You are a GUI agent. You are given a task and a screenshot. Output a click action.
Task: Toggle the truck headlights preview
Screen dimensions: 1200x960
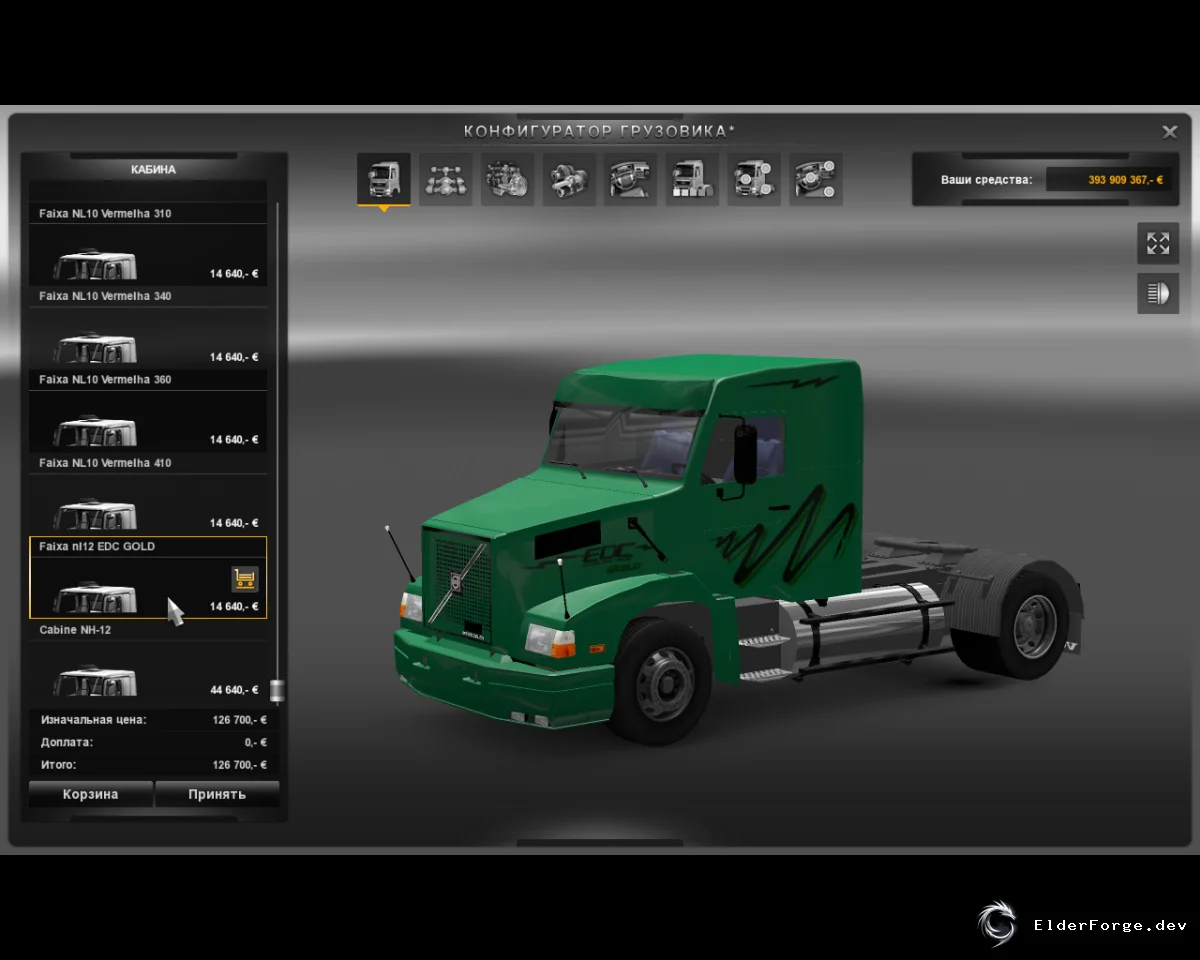coord(1158,293)
